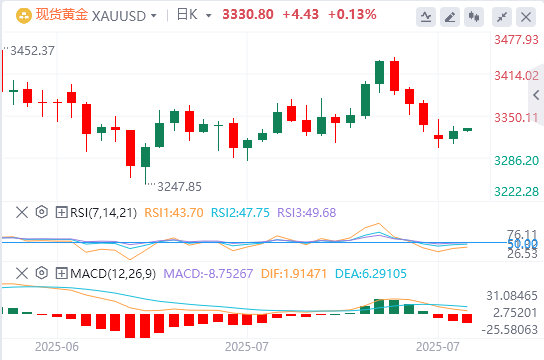
Task: Click the RSI(7,14,21) indicator label
Action: click(103, 213)
